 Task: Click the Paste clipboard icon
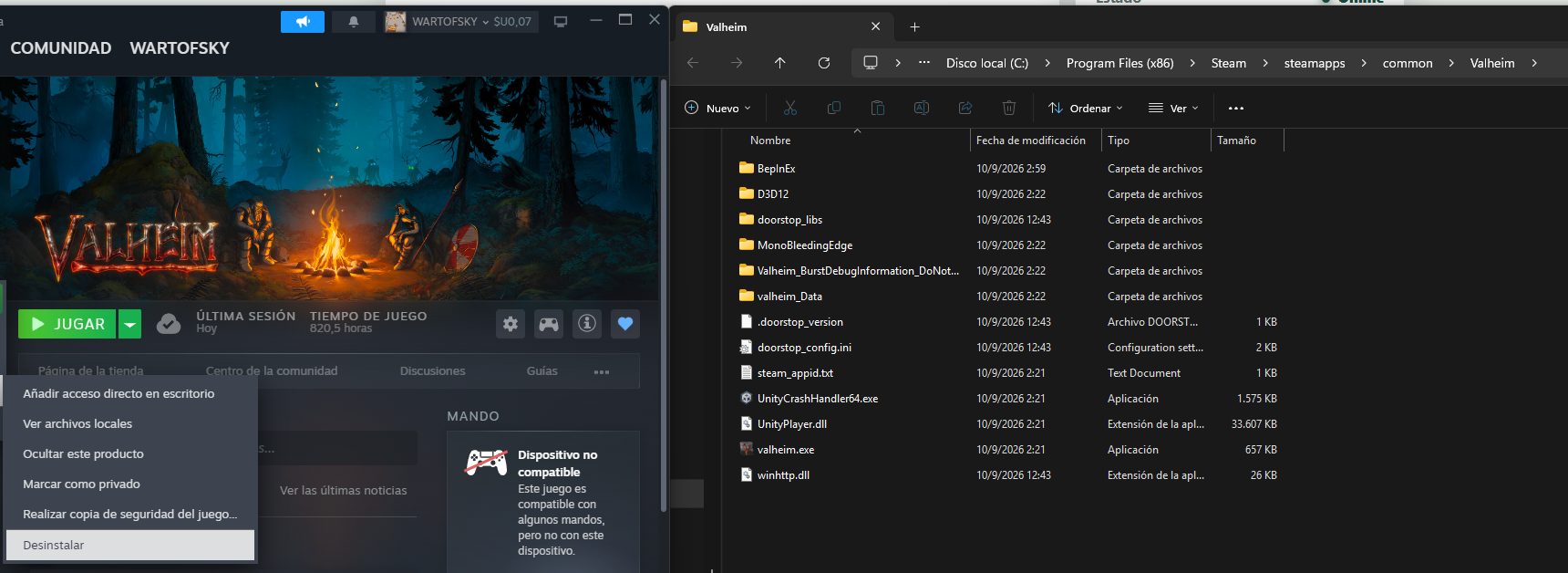[x=878, y=108]
